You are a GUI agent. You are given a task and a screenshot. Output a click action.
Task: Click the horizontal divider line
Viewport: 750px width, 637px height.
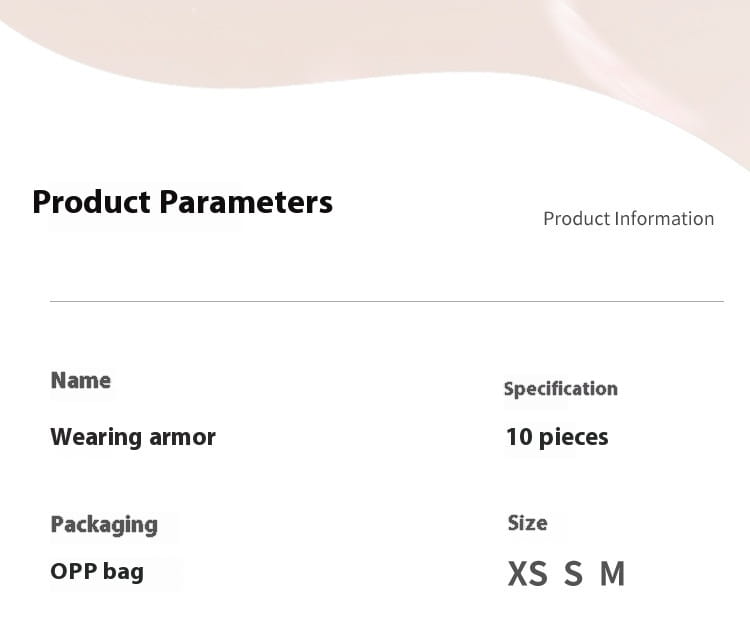pyautogui.click(x=386, y=301)
